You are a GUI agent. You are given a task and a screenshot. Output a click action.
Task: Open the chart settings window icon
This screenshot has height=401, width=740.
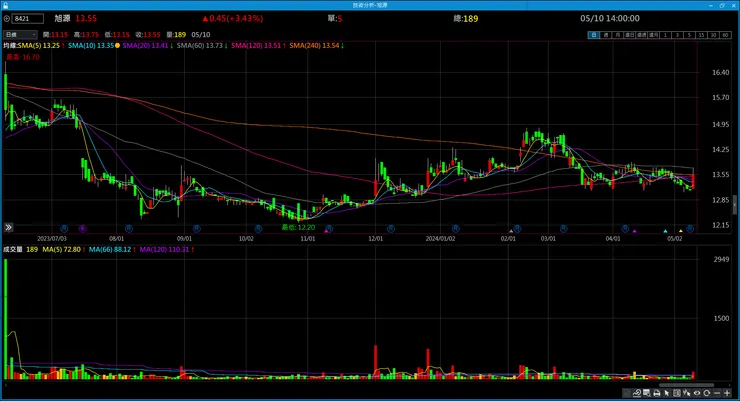pyautogui.click(x=646, y=393)
